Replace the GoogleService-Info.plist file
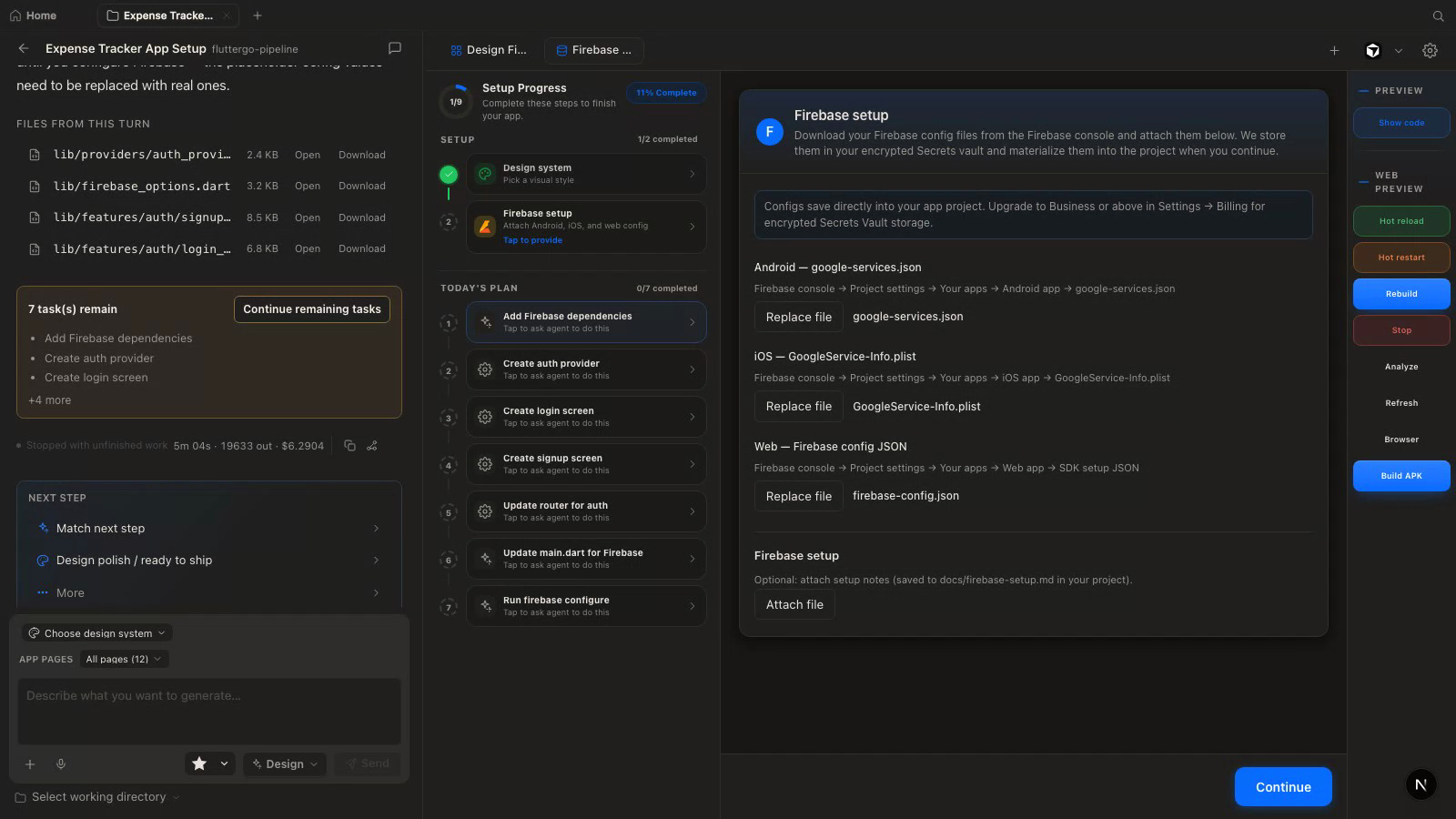This screenshot has height=819, width=1456. click(799, 407)
